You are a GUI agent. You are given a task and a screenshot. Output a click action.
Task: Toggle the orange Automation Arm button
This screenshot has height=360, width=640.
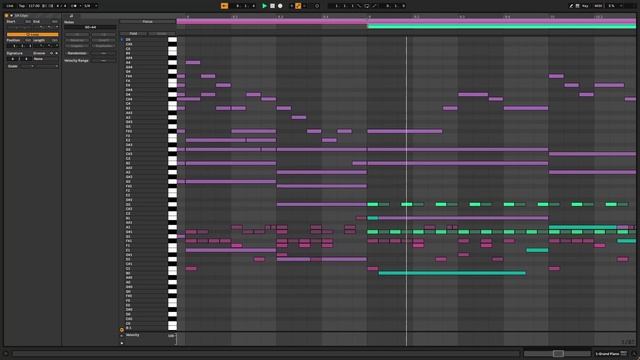[x=298, y=6]
